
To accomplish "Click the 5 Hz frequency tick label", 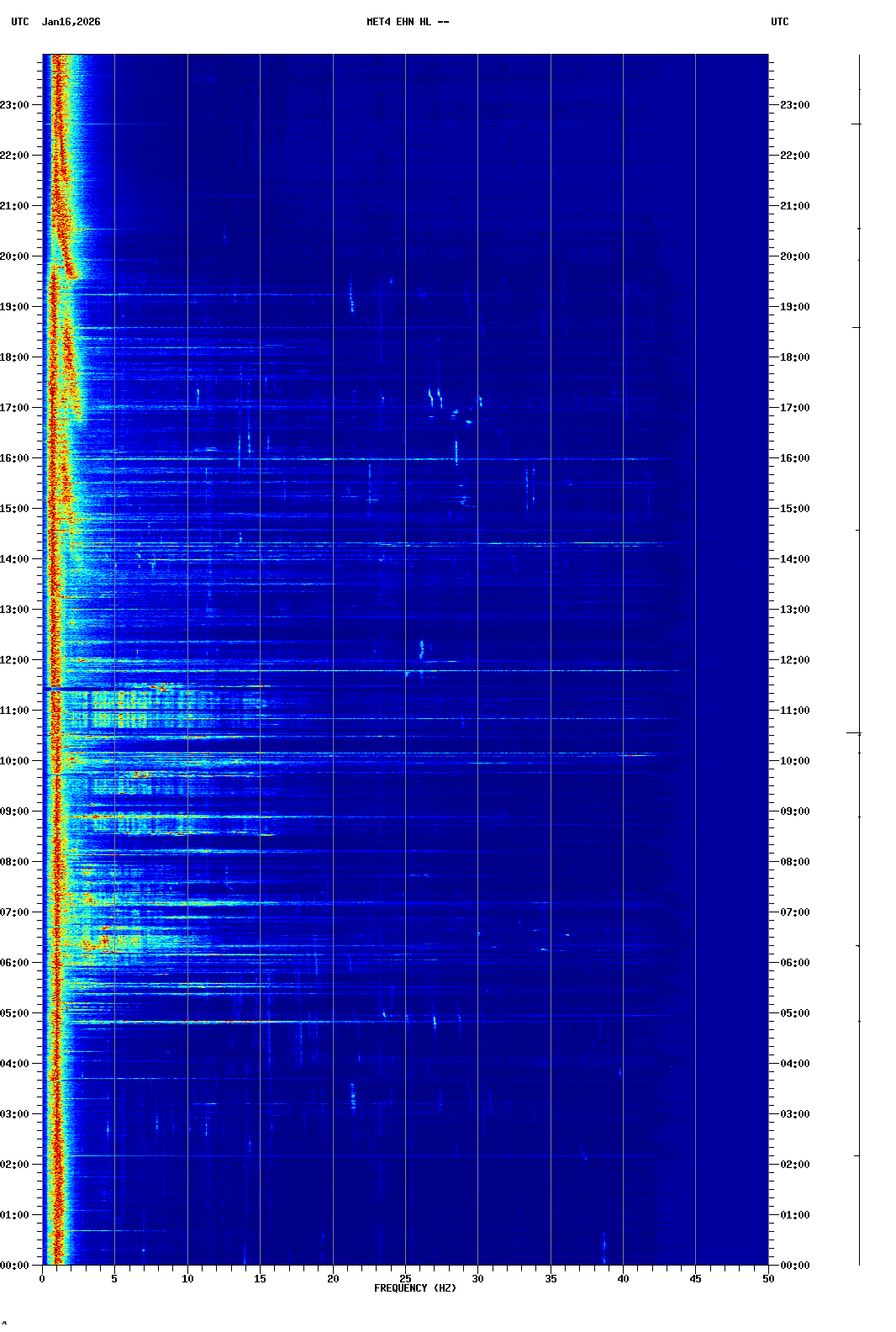I will 114,1279.
